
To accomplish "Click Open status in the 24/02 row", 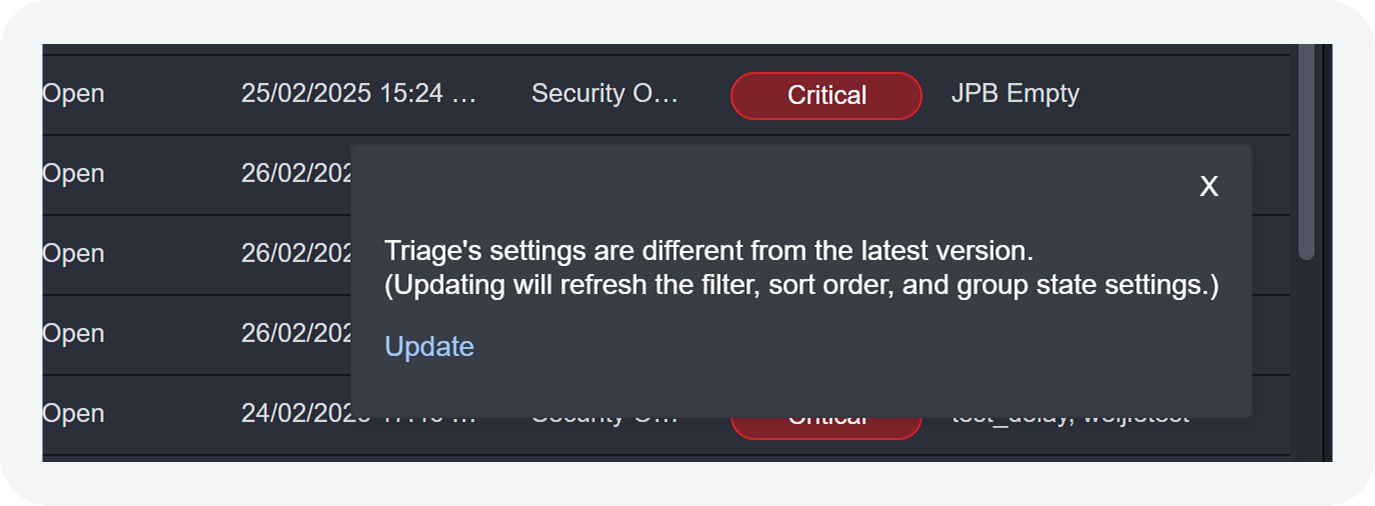I will pyautogui.click(x=73, y=414).
